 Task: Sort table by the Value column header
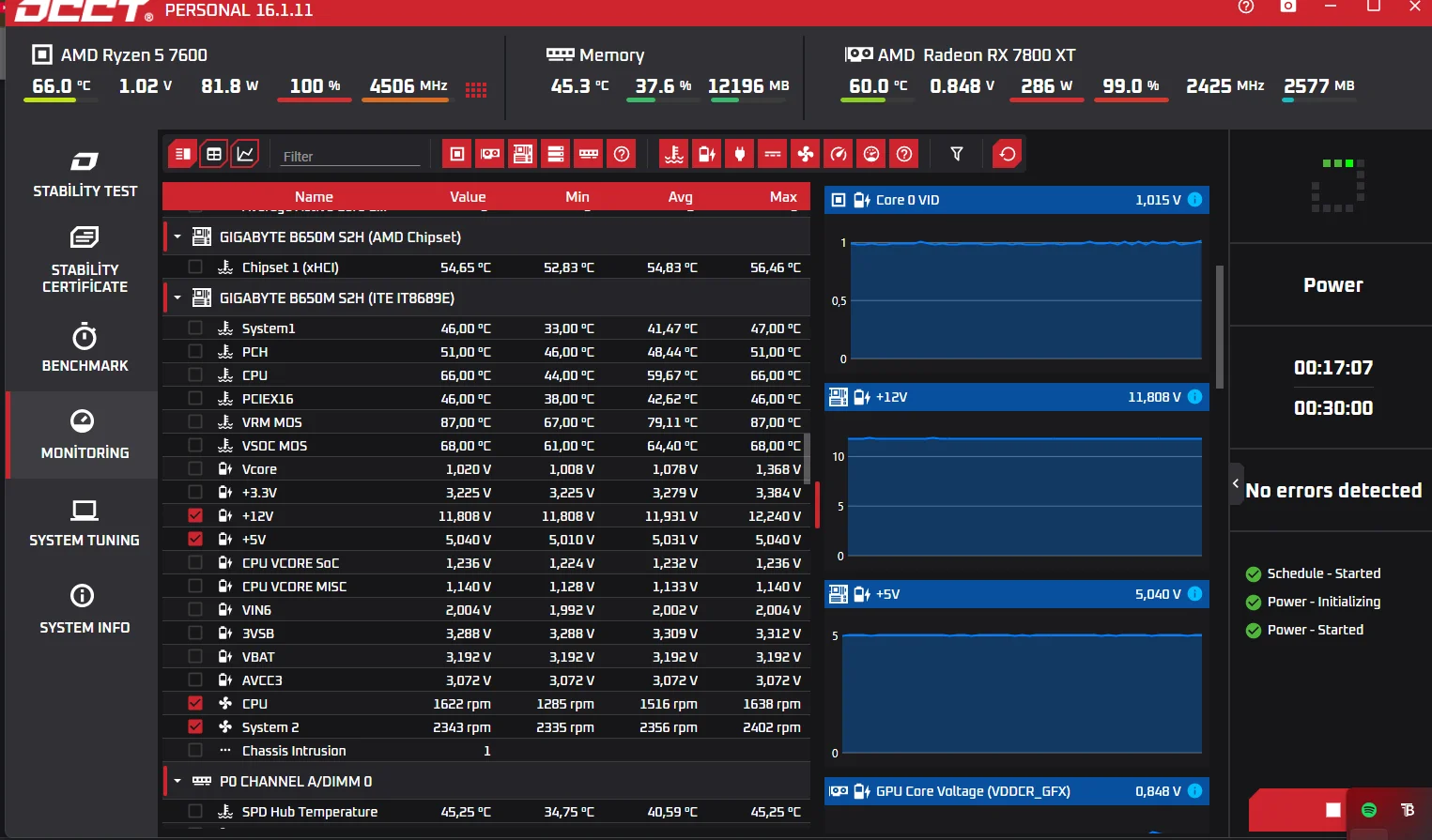coord(468,196)
